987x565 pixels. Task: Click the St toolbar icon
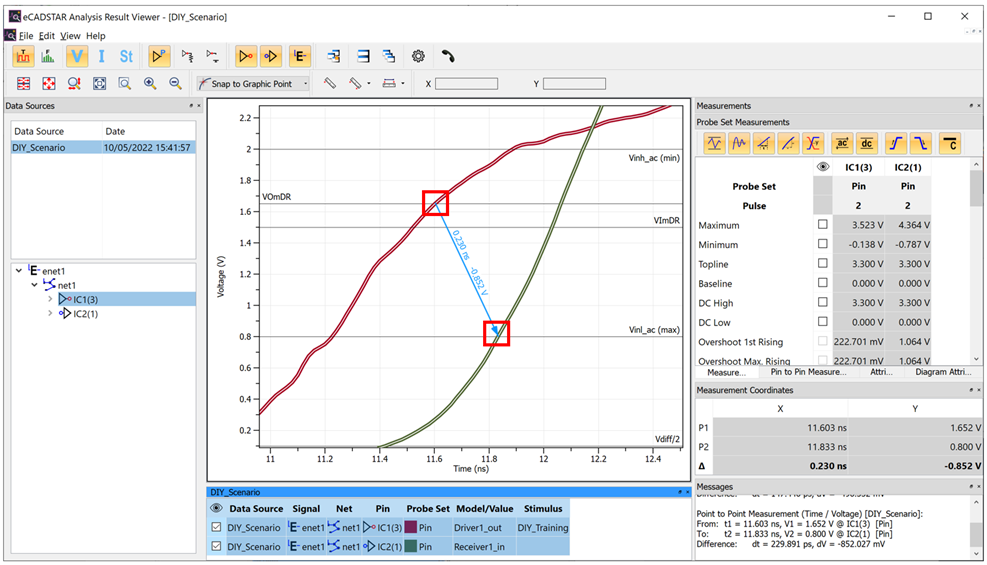click(x=126, y=57)
